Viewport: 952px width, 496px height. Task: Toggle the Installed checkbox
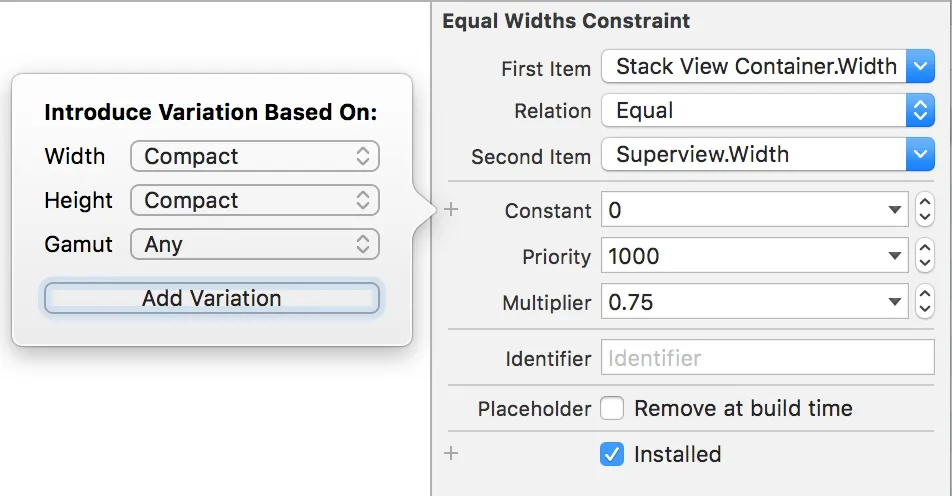point(612,454)
